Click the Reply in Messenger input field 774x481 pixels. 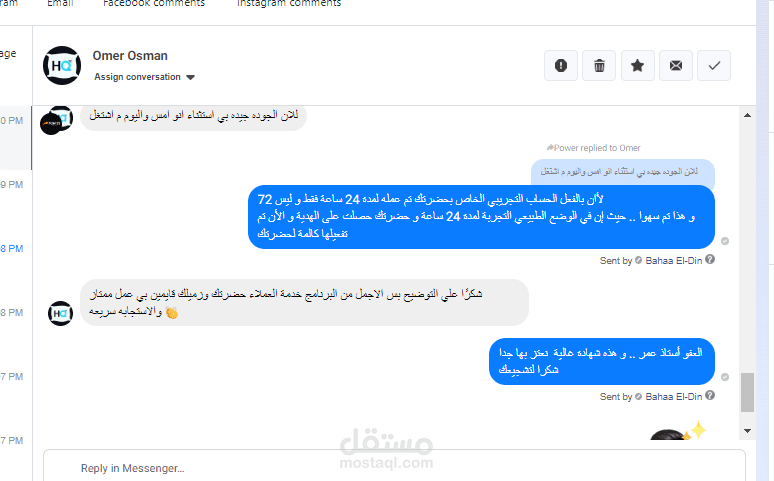click(x=394, y=466)
